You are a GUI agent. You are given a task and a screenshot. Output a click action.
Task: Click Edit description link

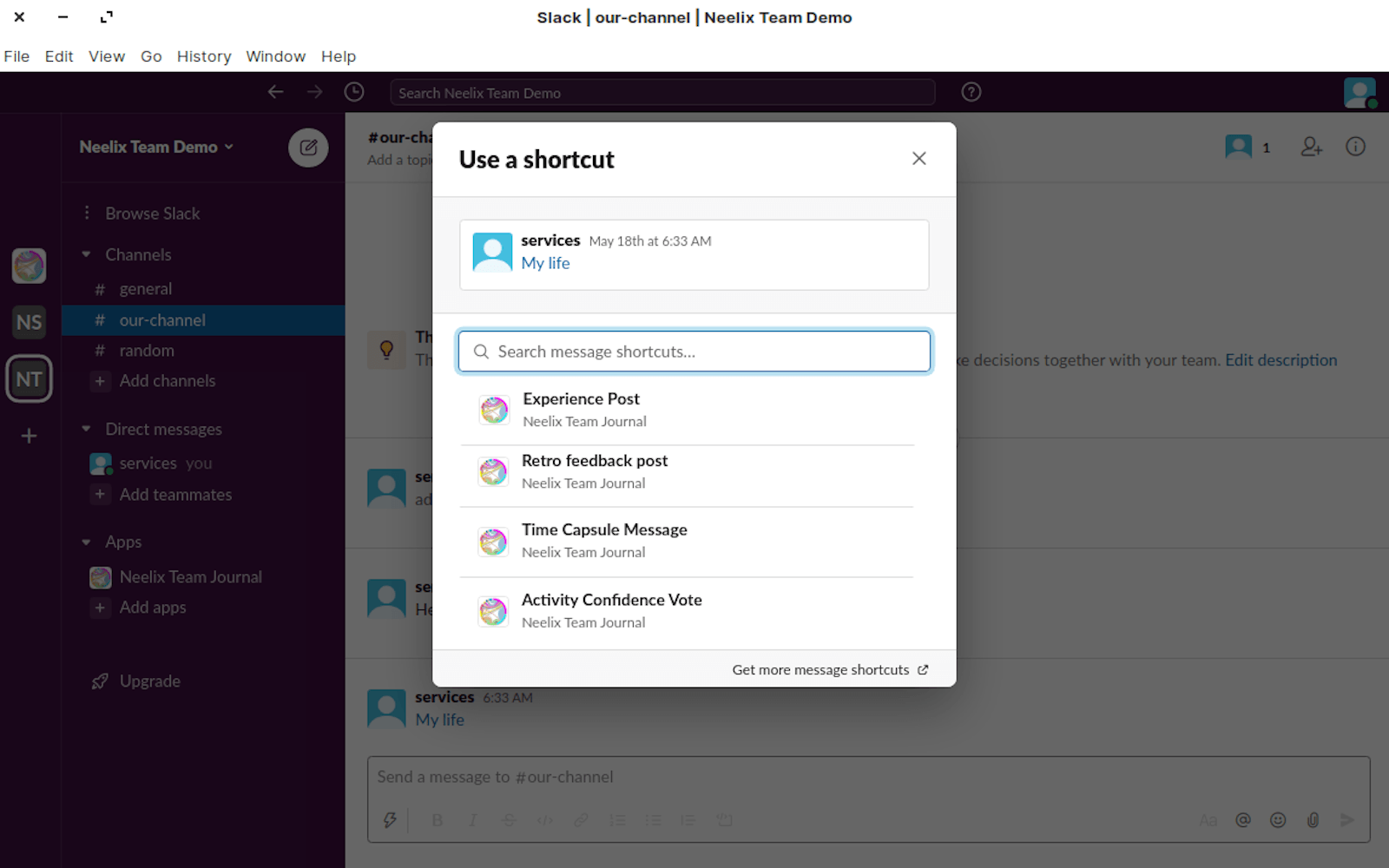(1281, 360)
